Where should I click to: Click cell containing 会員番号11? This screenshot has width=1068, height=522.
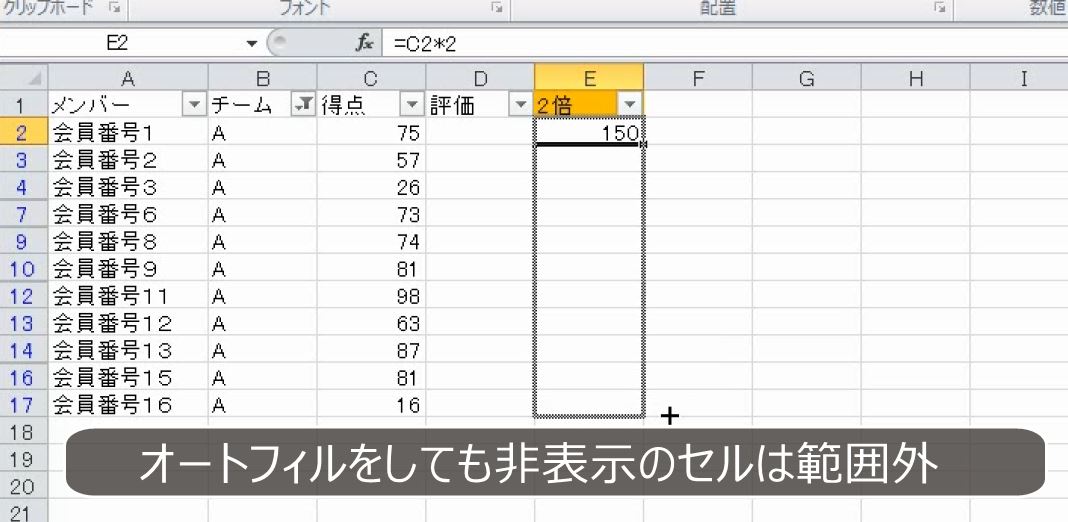128,296
